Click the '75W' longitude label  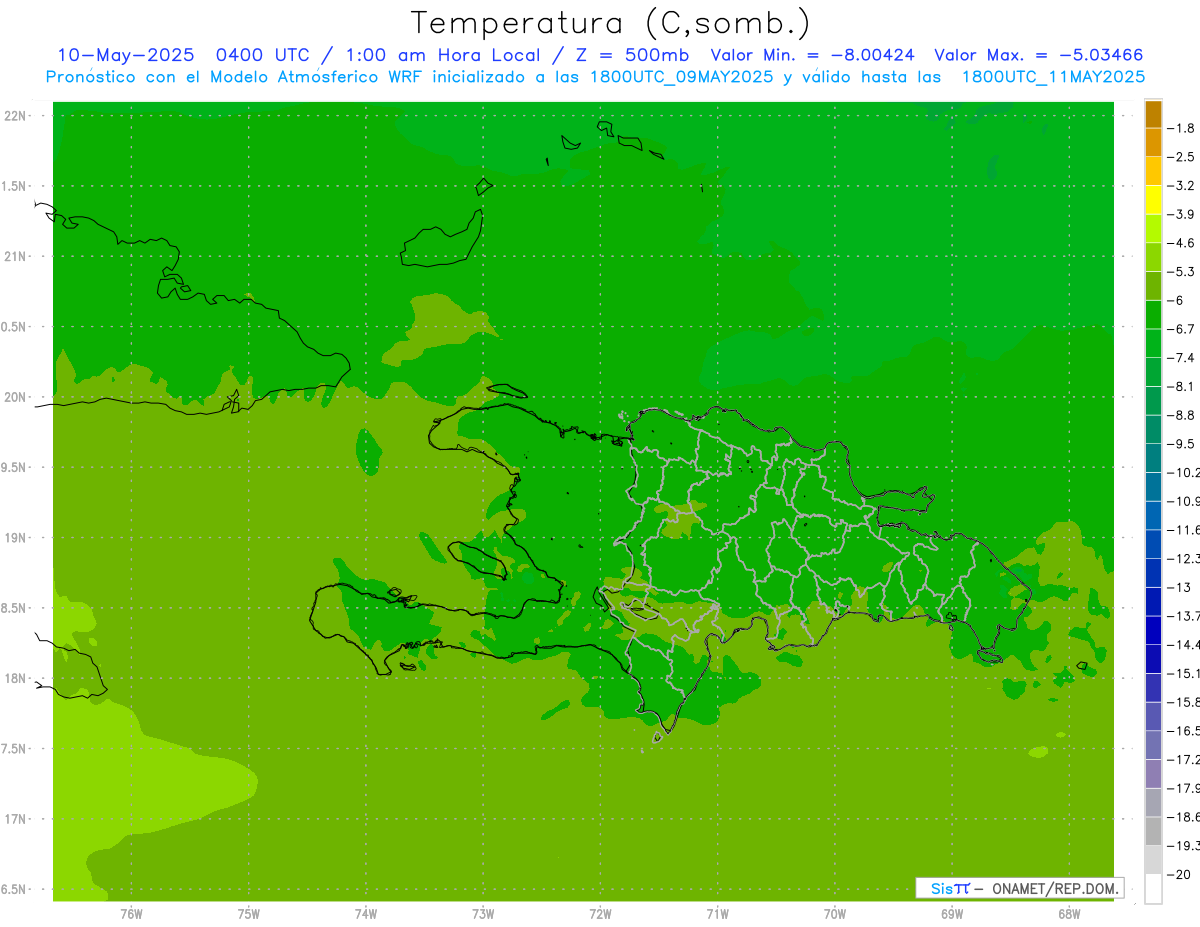[x=249, y=913]
